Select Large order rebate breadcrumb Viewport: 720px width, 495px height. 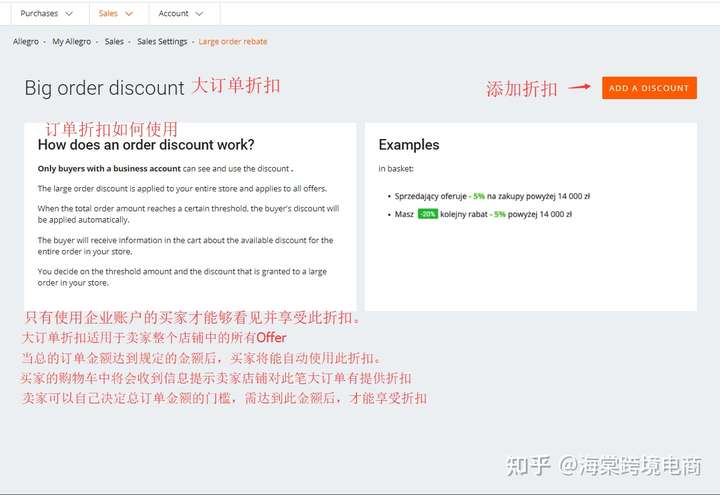coord(233,41)
